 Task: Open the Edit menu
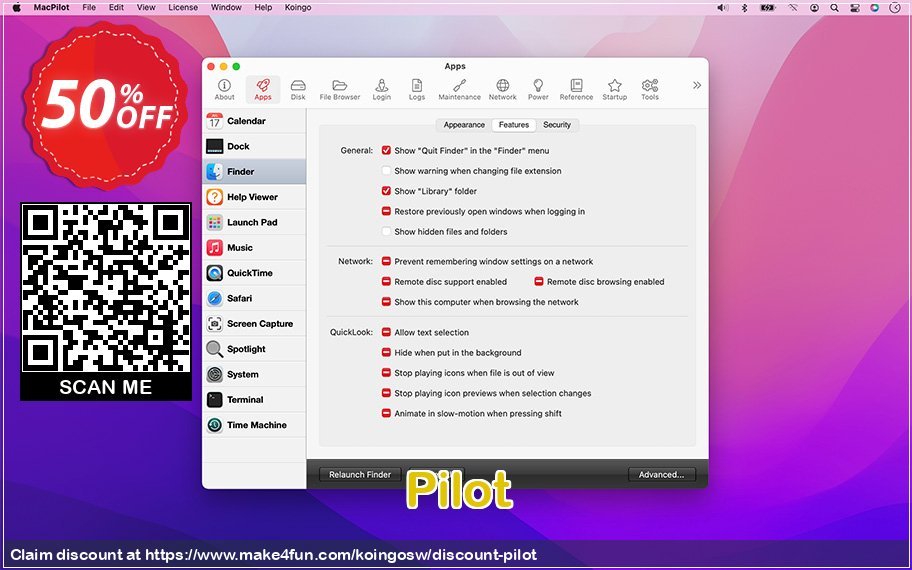[116, 8]
